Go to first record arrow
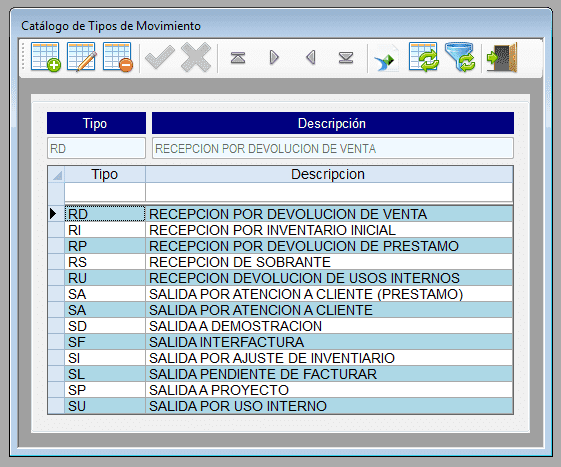 (x=238, y=57)
